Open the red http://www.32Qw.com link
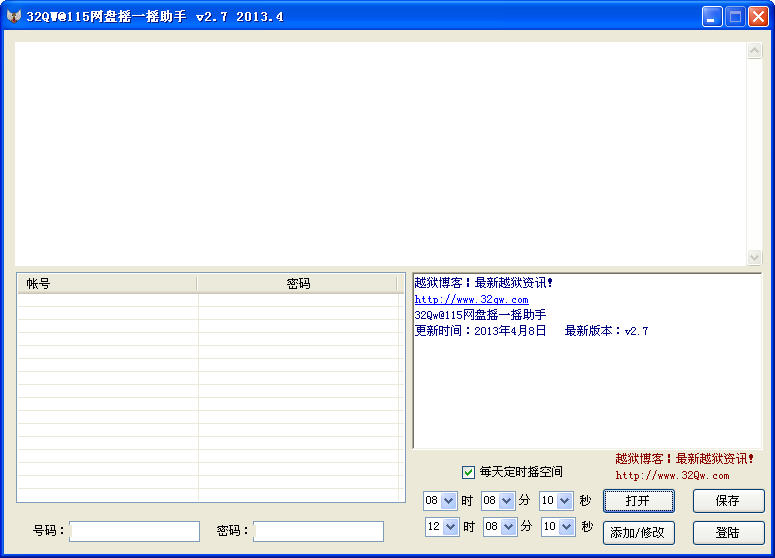This screenshot has width=775, height=558. coord(672,476)
